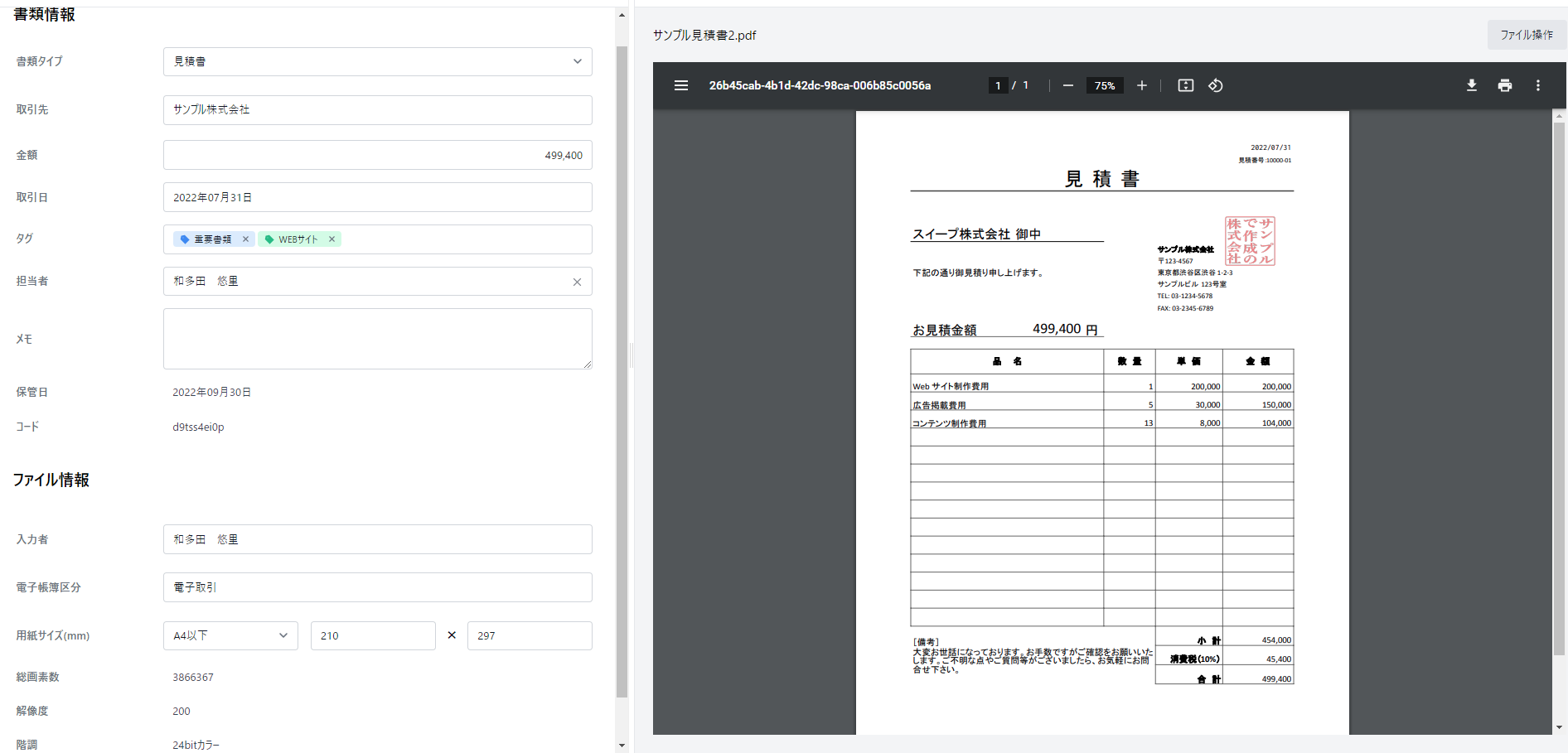
Task: Click the fit to page icon
Action: coord(1186,85)
